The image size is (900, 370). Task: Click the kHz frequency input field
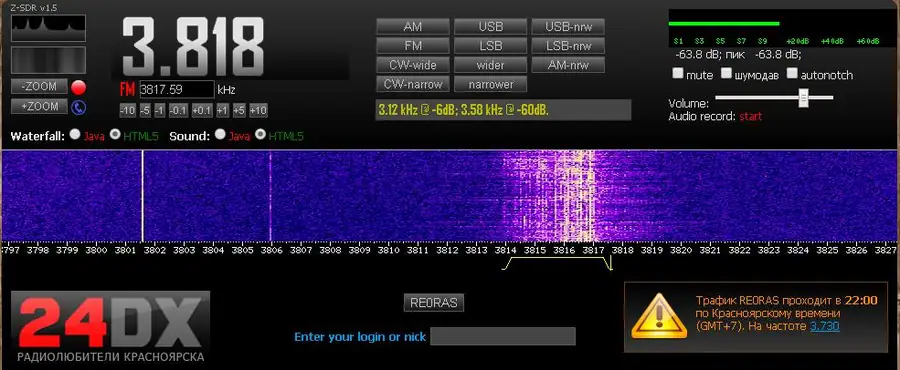[177, 89]
